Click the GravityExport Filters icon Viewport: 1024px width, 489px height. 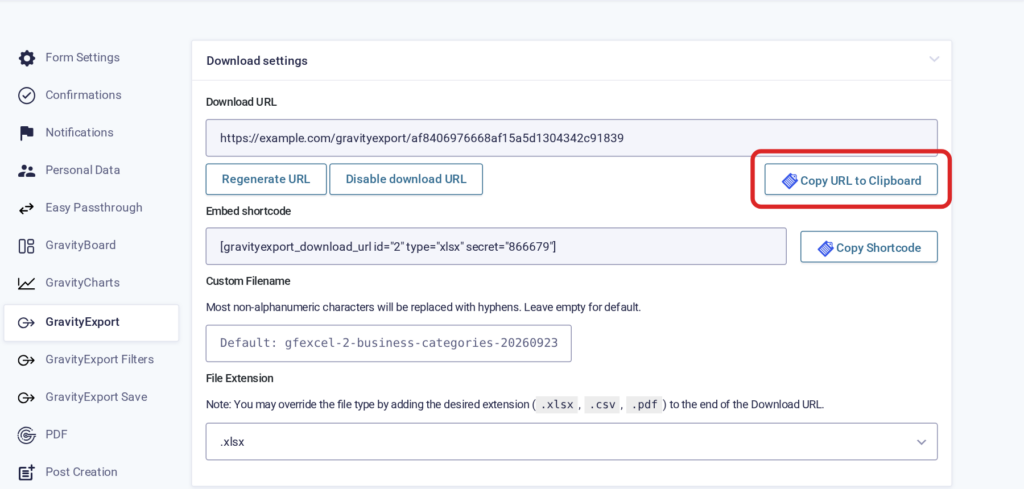[26, 360]
